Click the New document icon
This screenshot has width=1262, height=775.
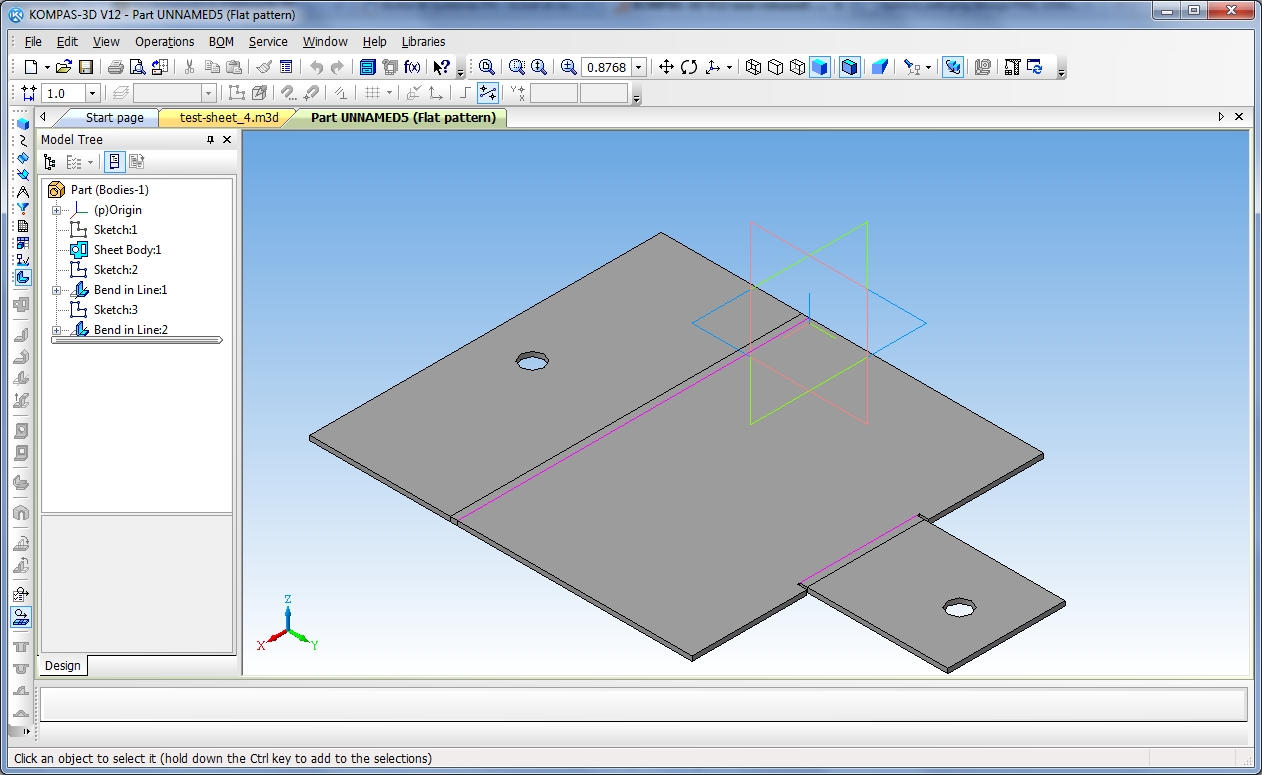[x=30, y=67]
